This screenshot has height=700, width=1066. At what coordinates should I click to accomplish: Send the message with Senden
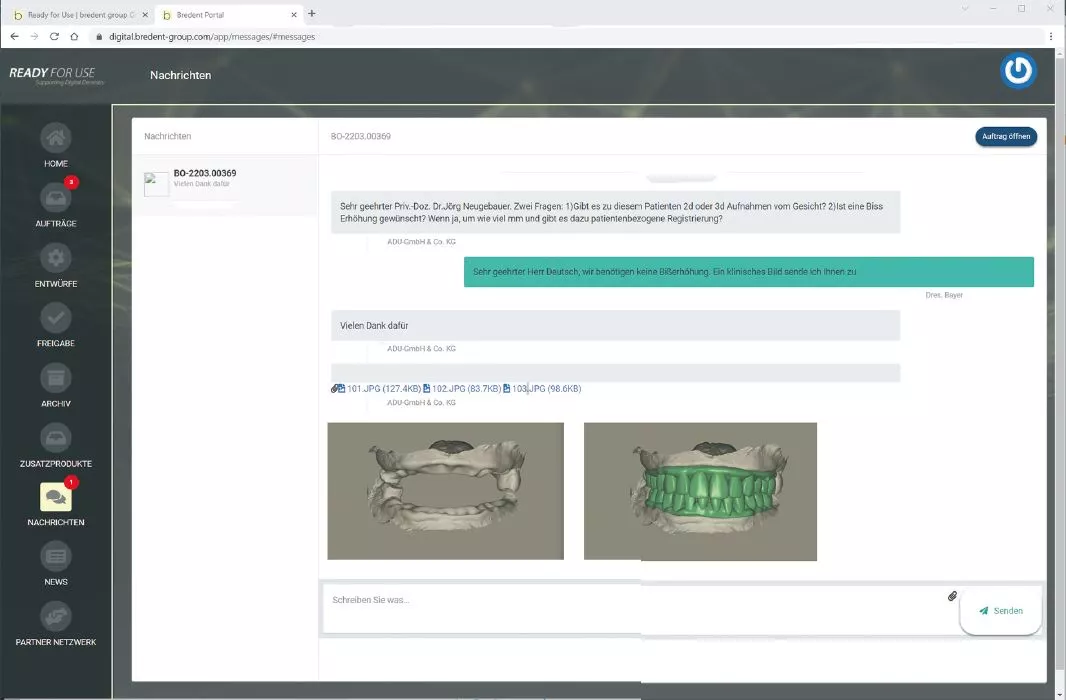(x=1001, y=610)
